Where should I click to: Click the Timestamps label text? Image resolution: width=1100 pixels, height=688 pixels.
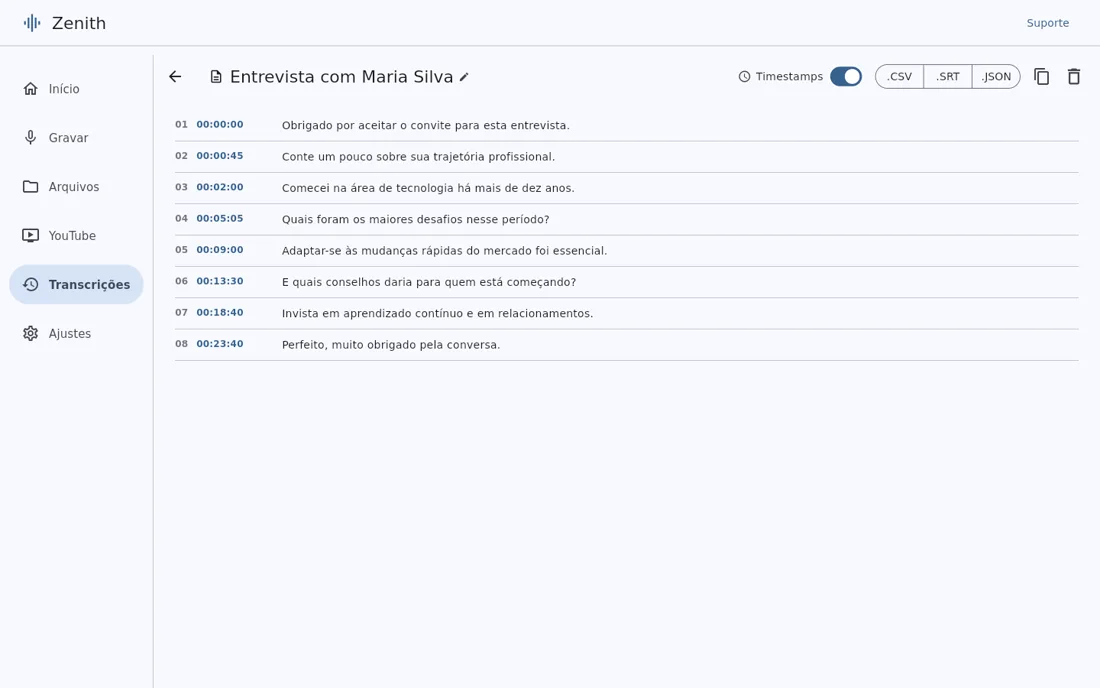pyautogui.click(x=789, y=76)
